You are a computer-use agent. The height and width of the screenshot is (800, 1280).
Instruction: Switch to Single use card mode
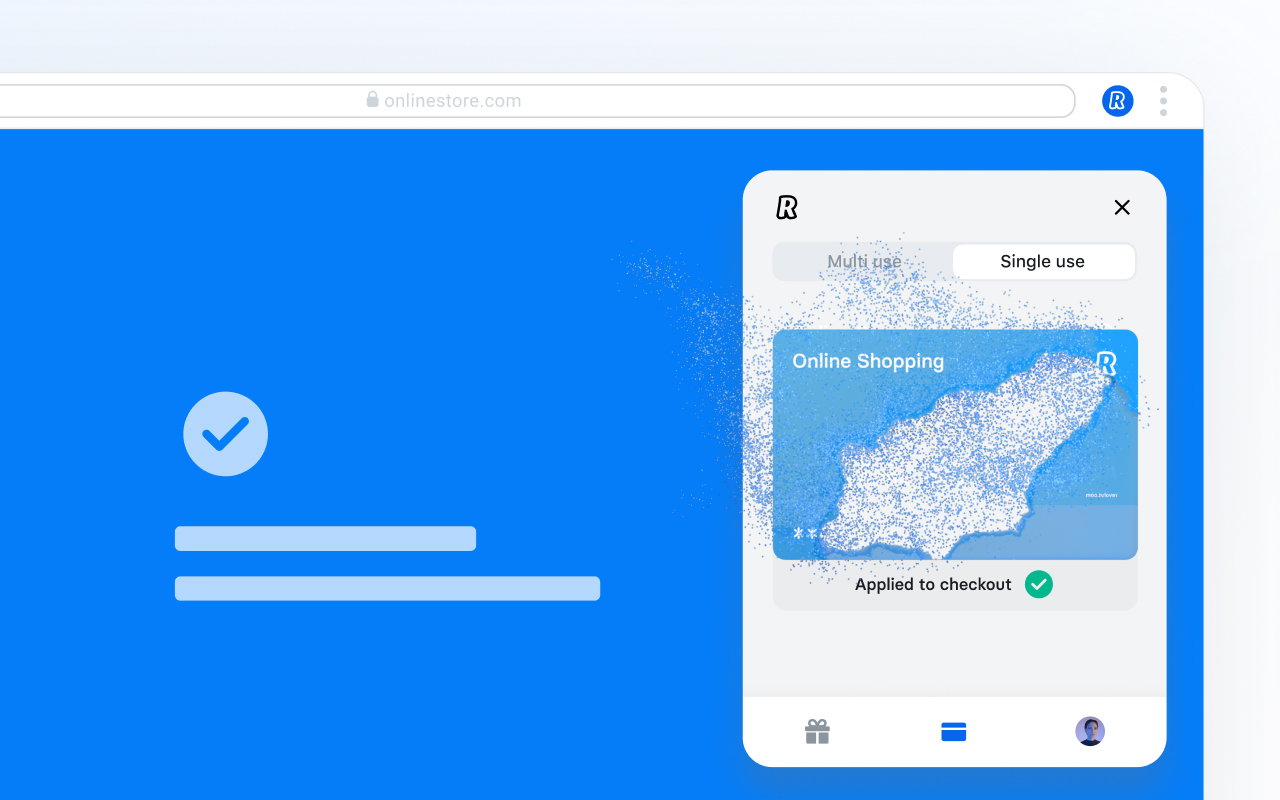pyautogui.click(x=1042, y=261)
